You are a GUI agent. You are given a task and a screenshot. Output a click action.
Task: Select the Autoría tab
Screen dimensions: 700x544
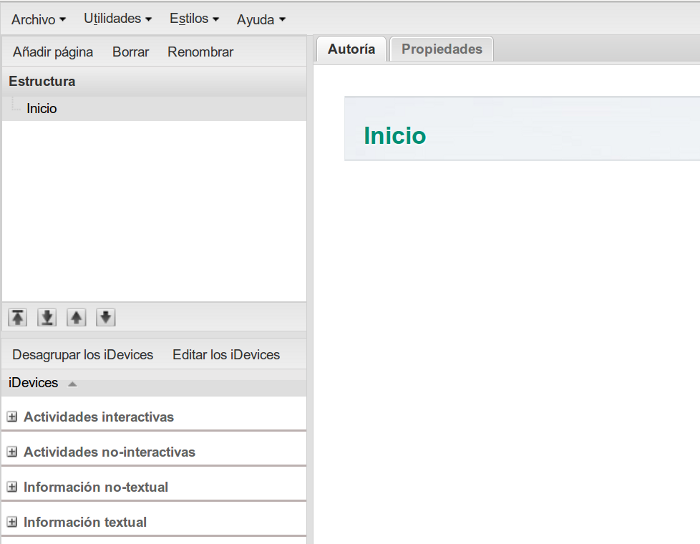[351, 49]
